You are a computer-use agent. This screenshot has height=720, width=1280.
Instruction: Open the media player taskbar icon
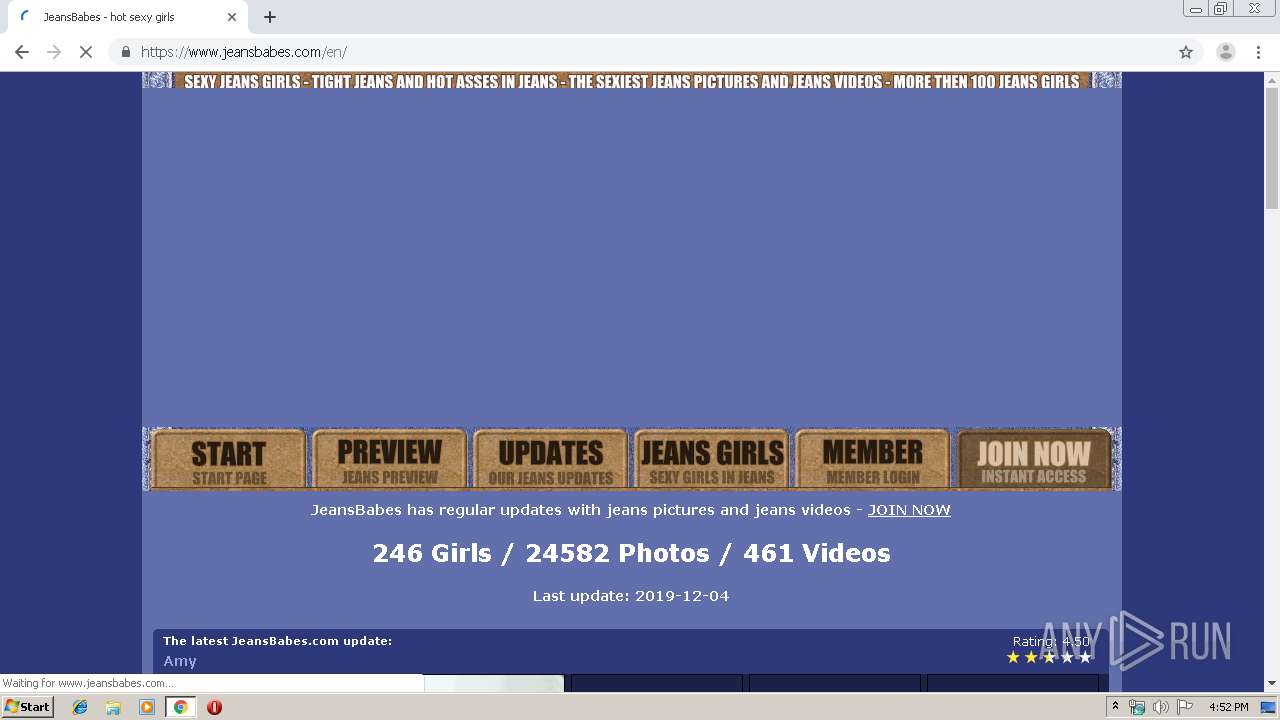[147, 707]
